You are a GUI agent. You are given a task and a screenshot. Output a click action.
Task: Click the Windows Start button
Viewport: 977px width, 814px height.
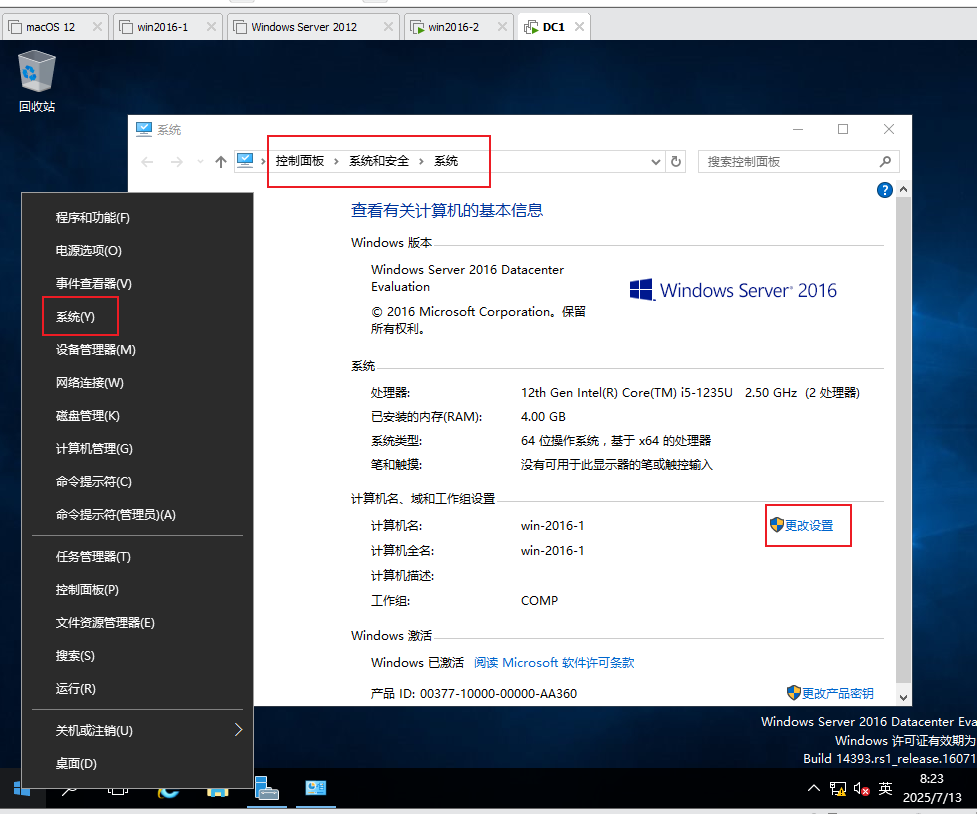click(22, 788)
